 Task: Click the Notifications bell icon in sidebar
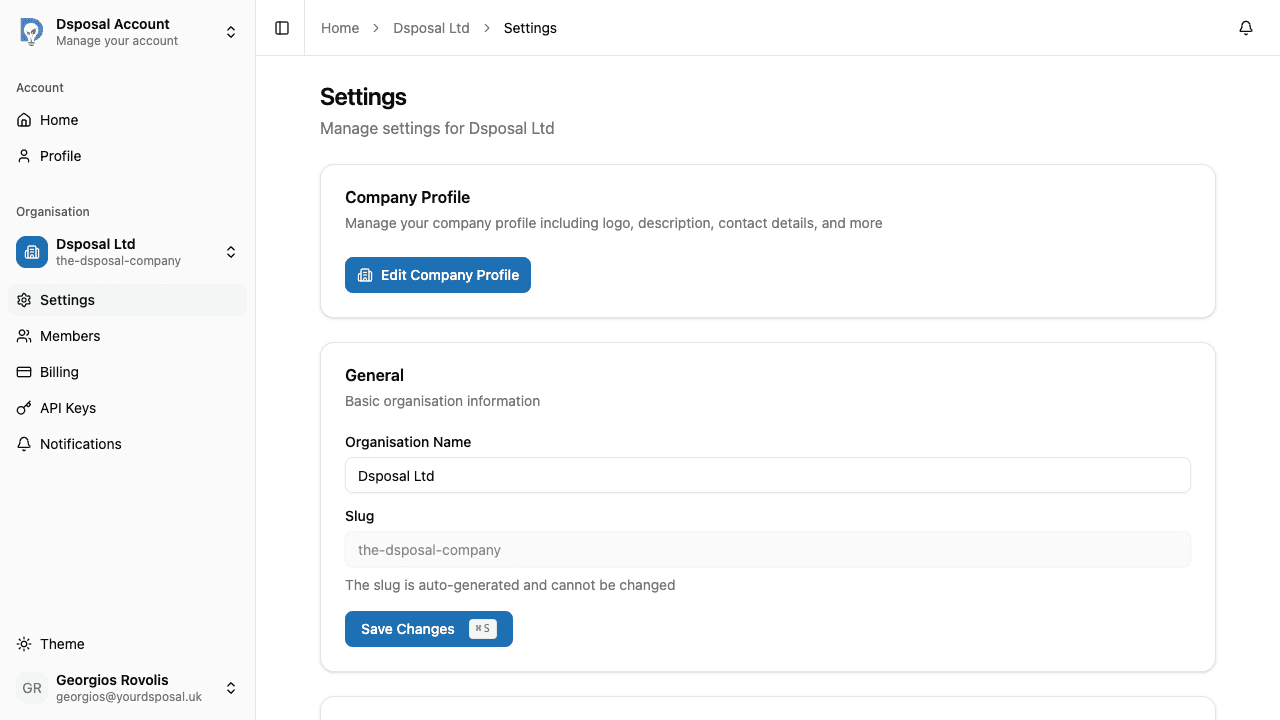pyautogui.click(x=24, y=444)
